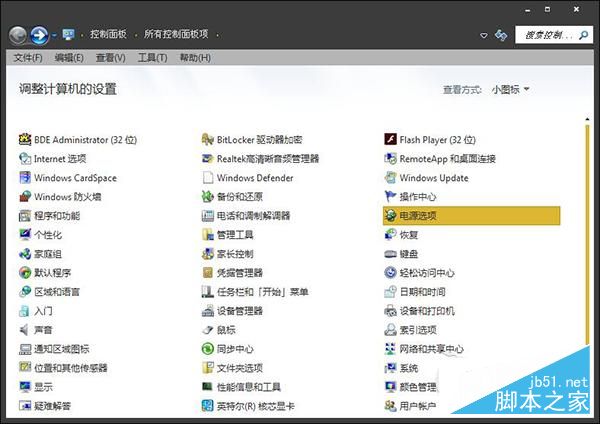600x424 pixels.
Task: Click the 键盘 link
Action: [x=409, y=254]
